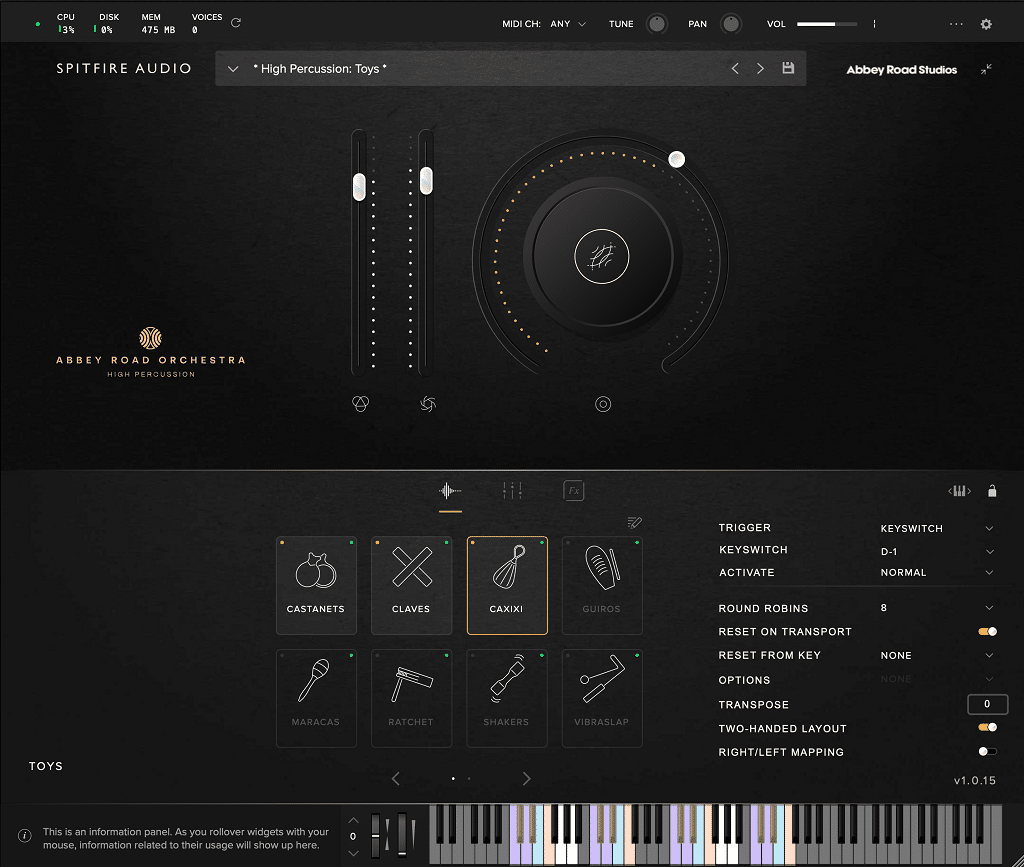Click the keyboard layout icon
1024x867 pixels.
tap(959, 491)
